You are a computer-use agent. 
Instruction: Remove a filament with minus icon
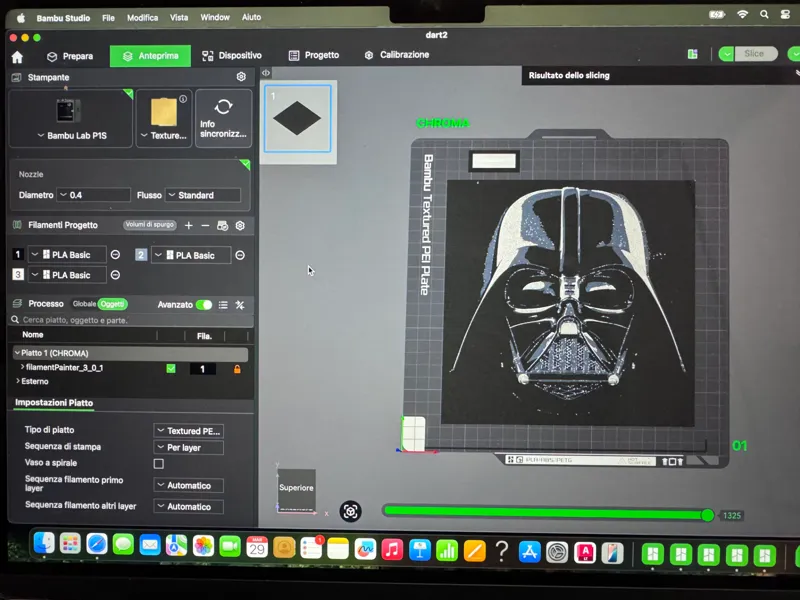click(x=205, y=226)
